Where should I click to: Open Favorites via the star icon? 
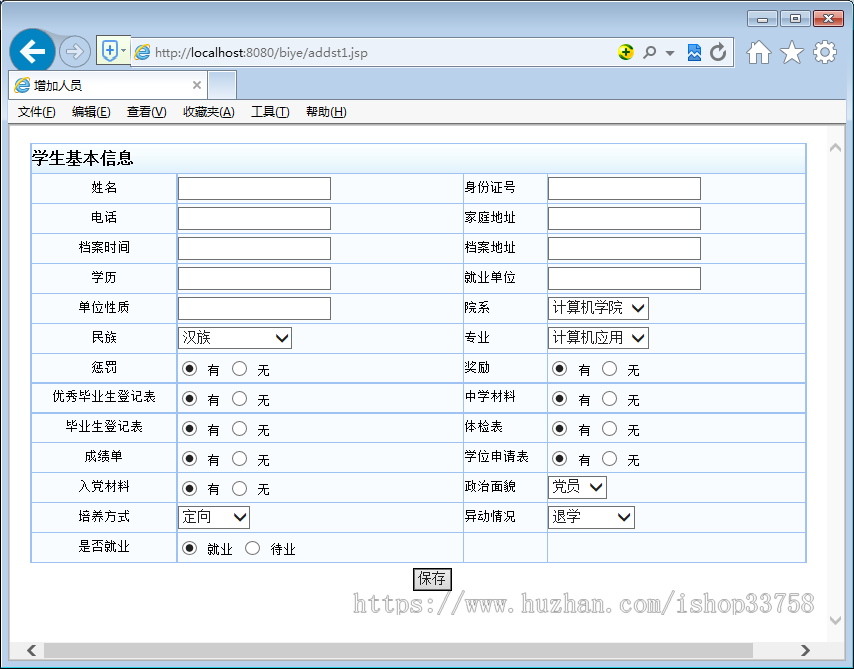(x=789, y=52)
